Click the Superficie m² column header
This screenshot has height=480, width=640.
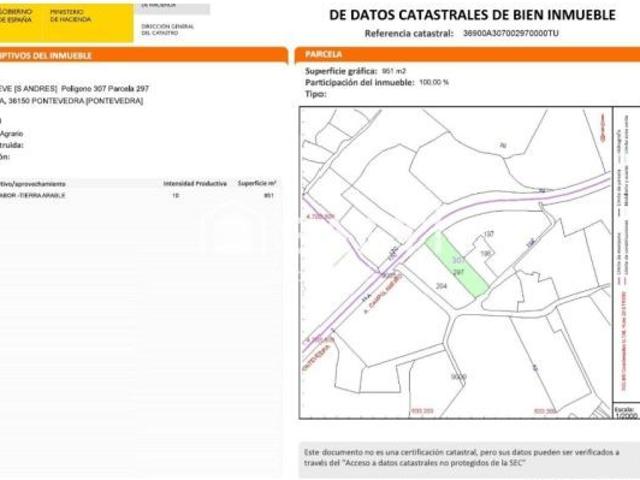point(257,184)
